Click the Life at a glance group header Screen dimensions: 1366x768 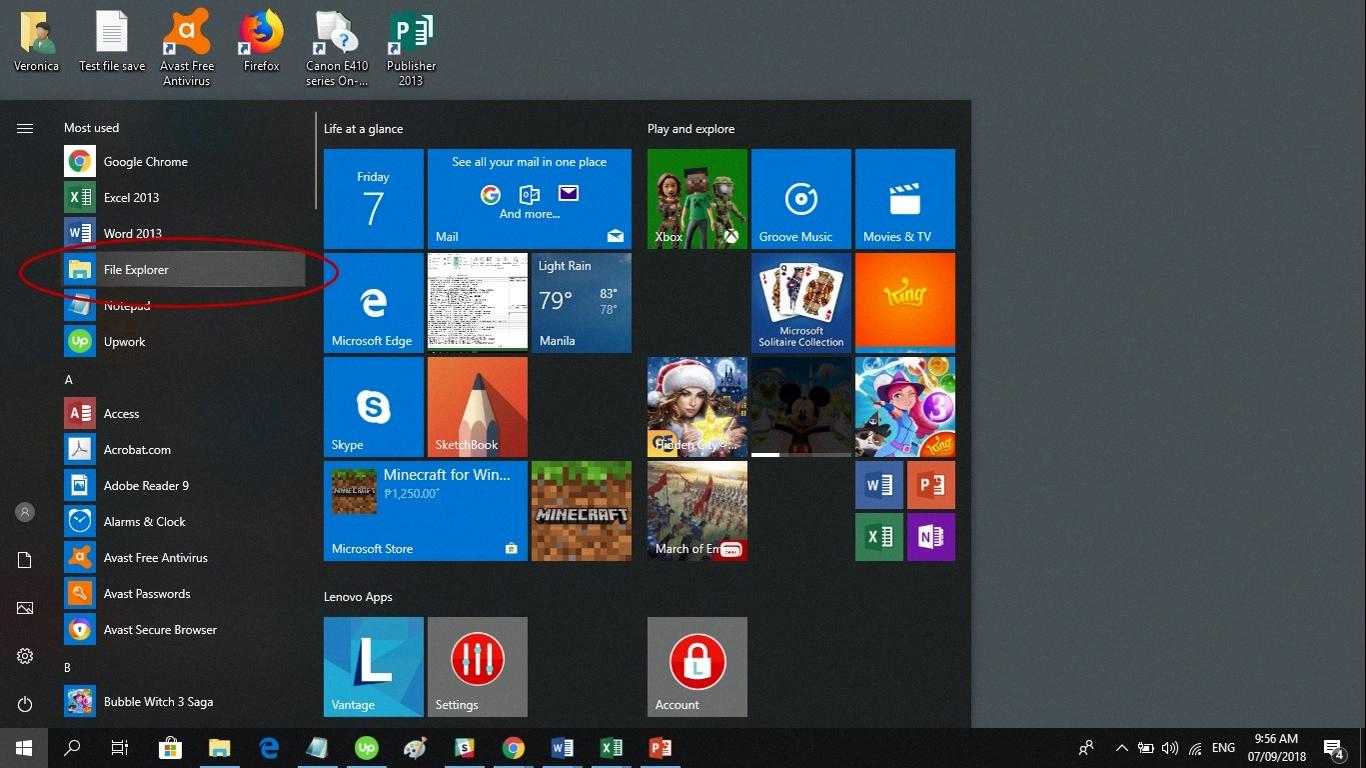click(x=363, y=129)
